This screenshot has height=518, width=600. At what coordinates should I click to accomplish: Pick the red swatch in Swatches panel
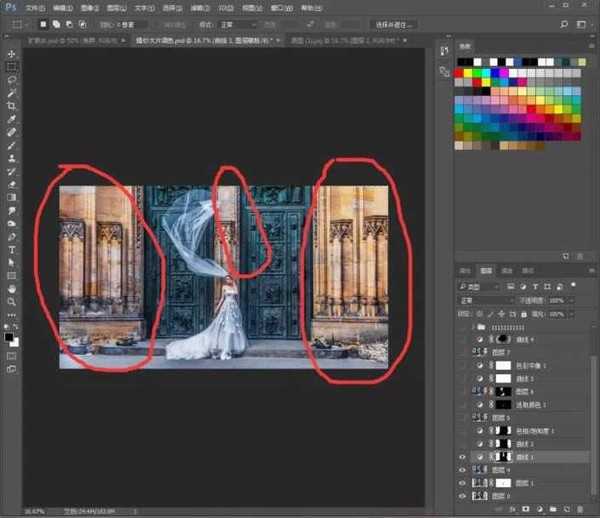tap(460, 72)
